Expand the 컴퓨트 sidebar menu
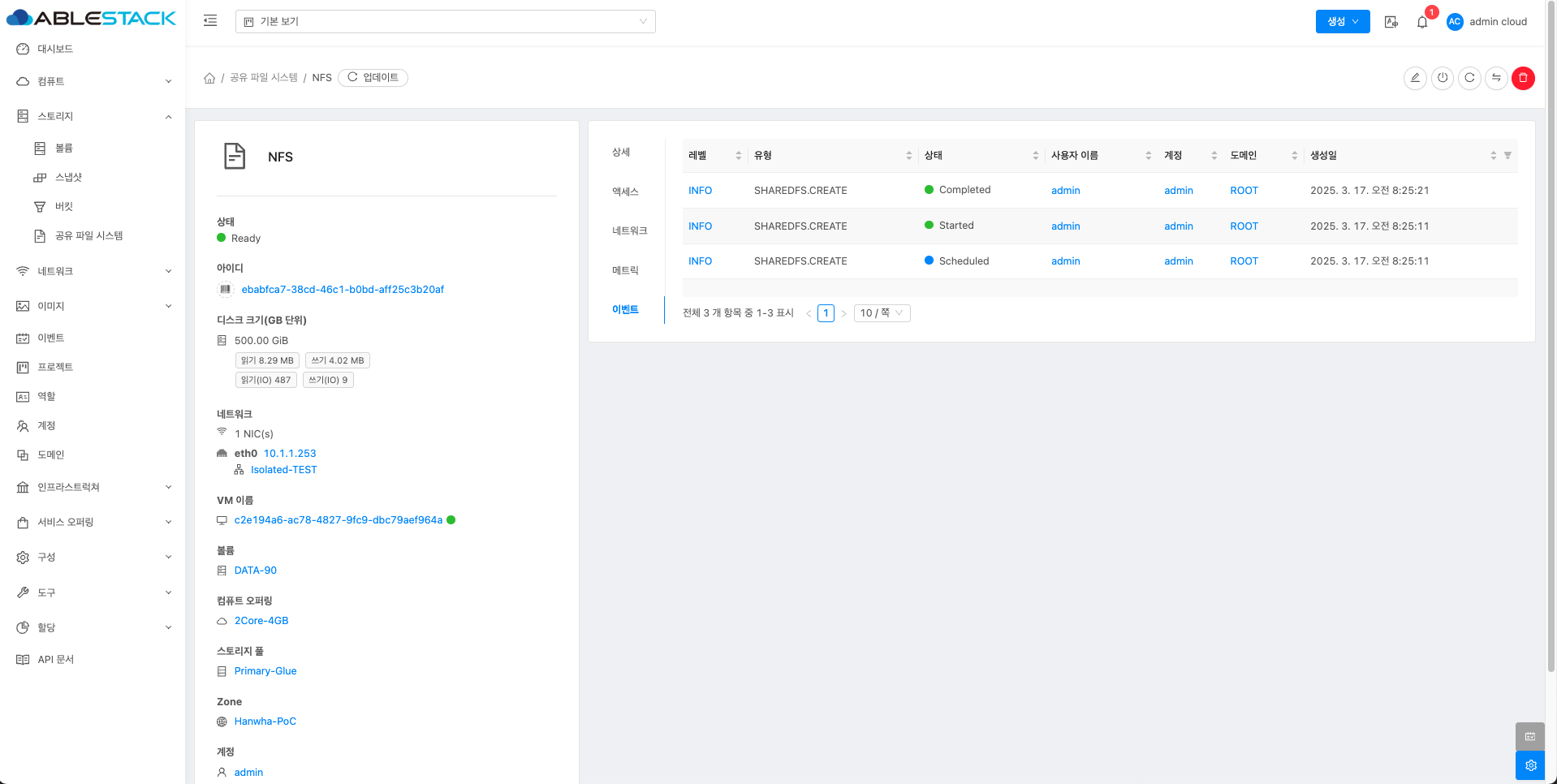Image resolution: width=1557 pixels, height=784 pixels. pos(93,81)
